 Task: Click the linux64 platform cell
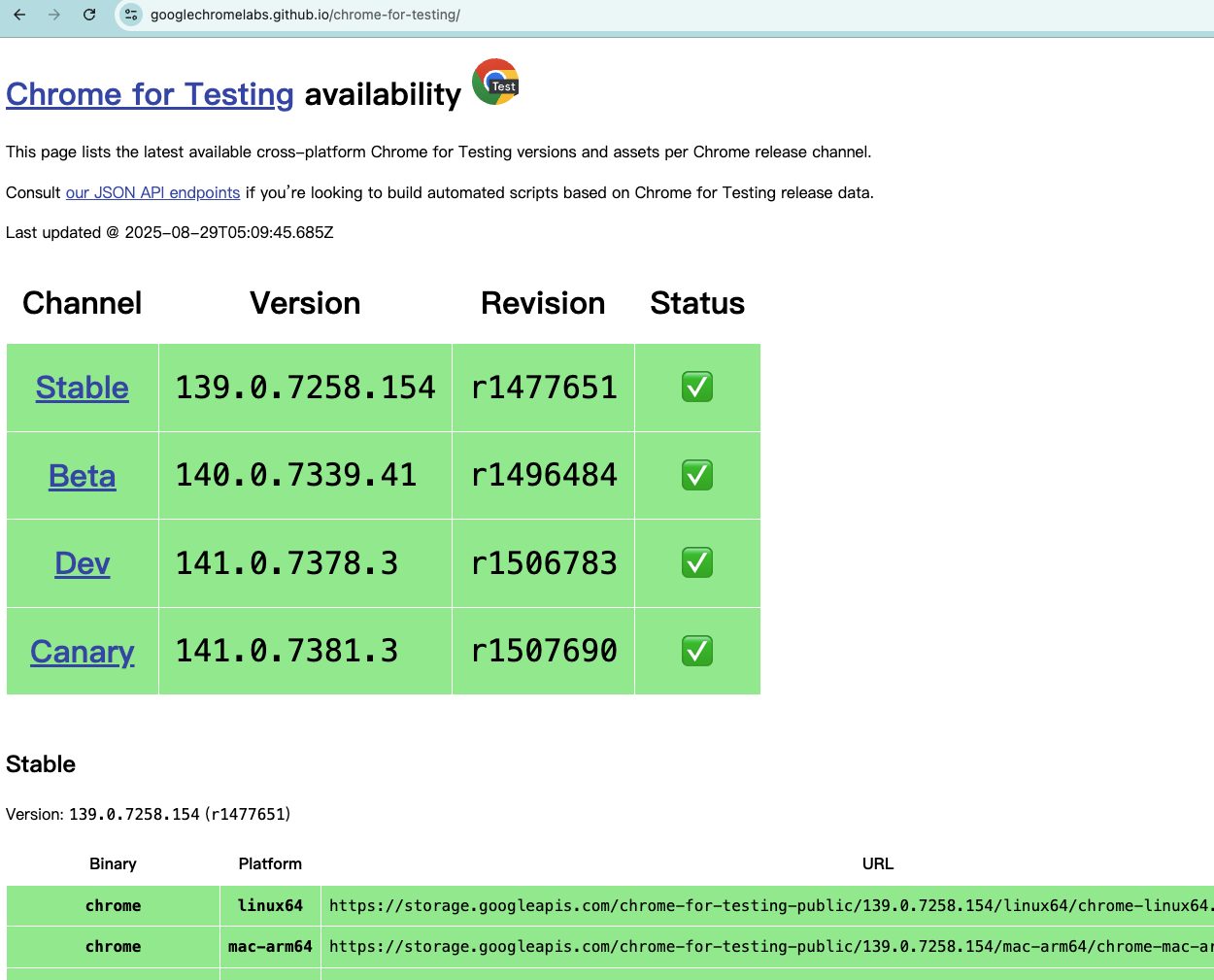270,905
